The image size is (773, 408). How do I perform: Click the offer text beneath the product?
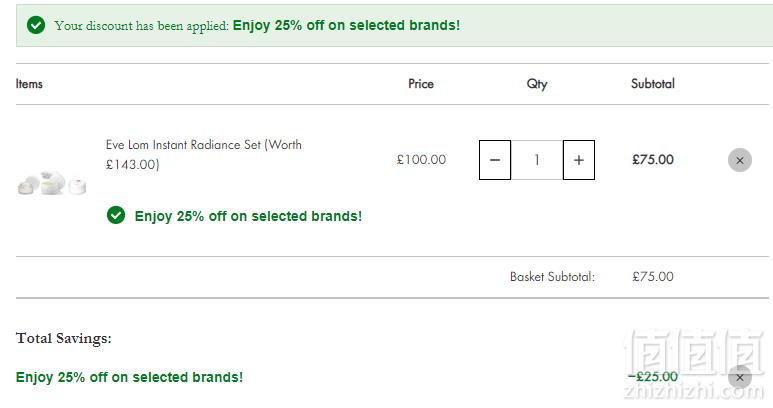pos(248,216)
